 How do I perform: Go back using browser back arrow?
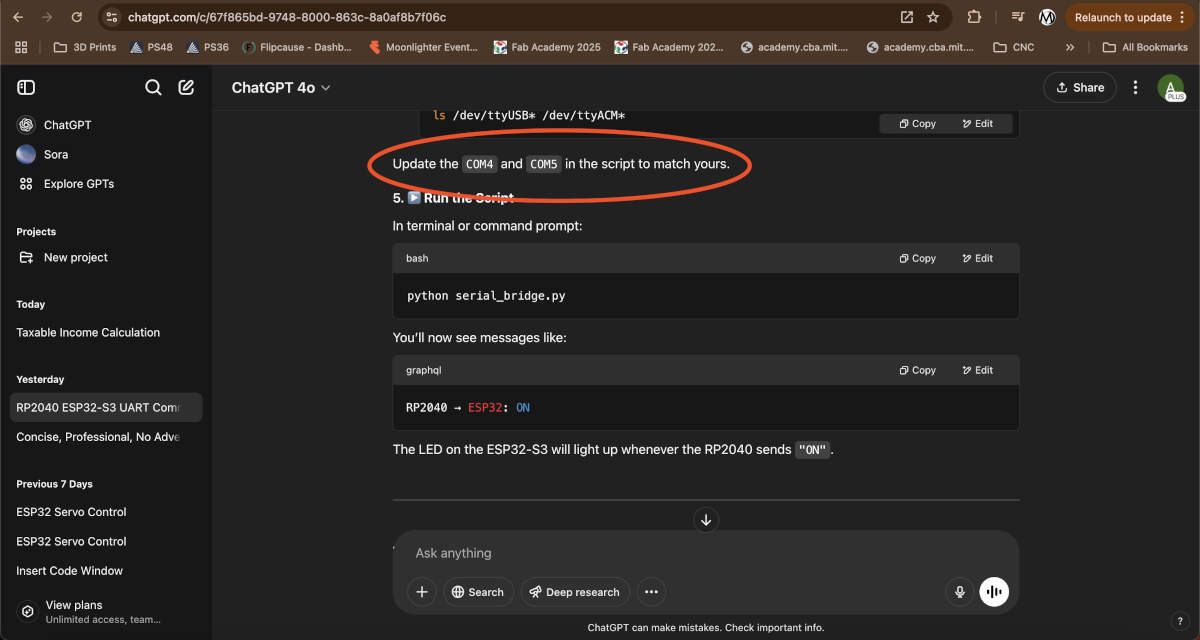[20, 17]
